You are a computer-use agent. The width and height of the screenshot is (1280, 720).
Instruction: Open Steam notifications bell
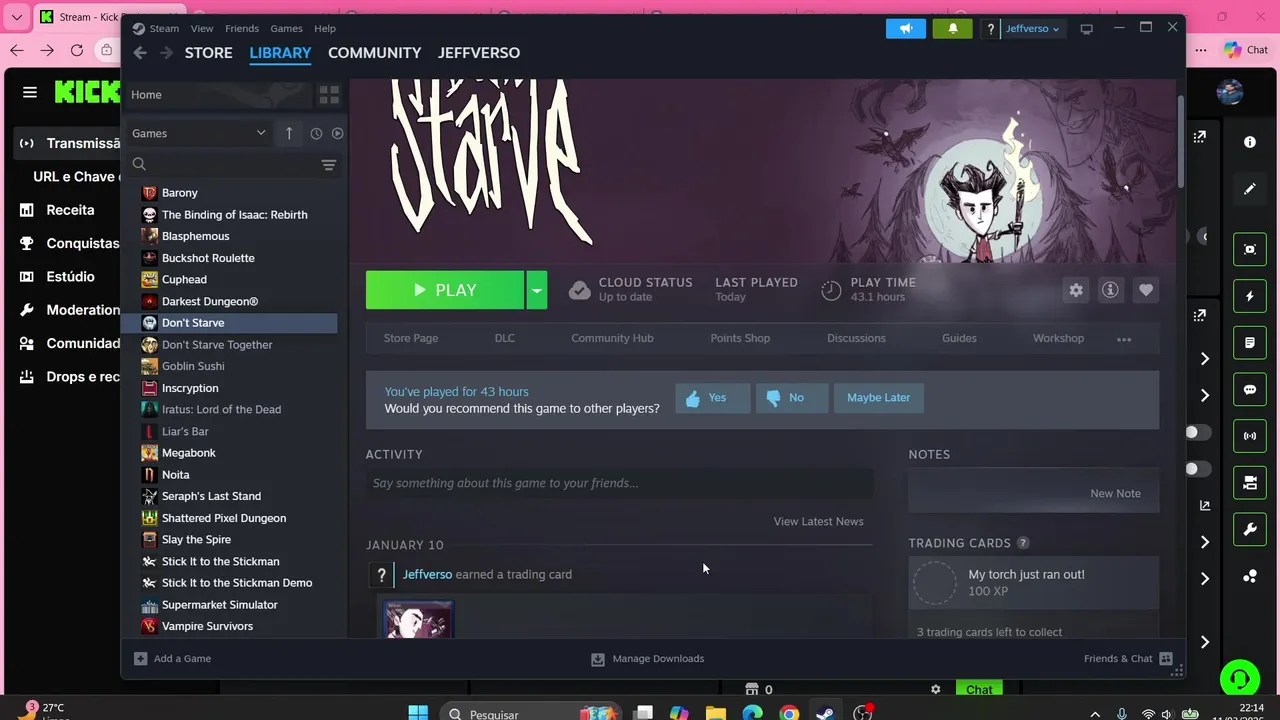pos(952,28)
